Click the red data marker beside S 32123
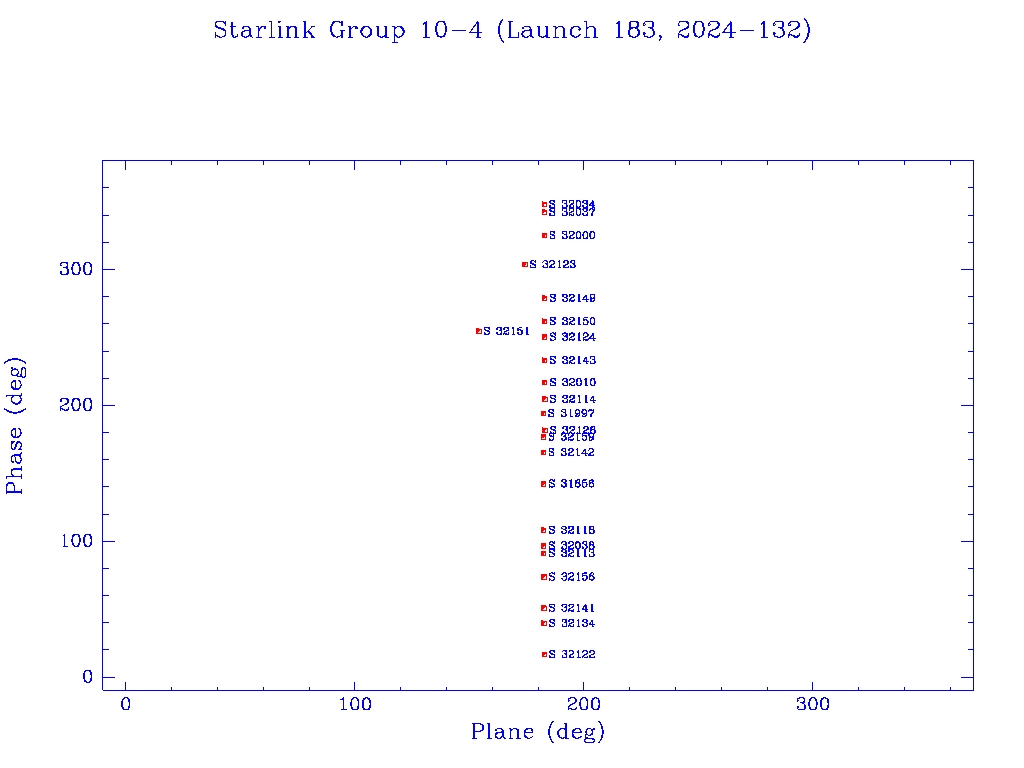This screenshot has height=768, width=1024. pos(524,264)
